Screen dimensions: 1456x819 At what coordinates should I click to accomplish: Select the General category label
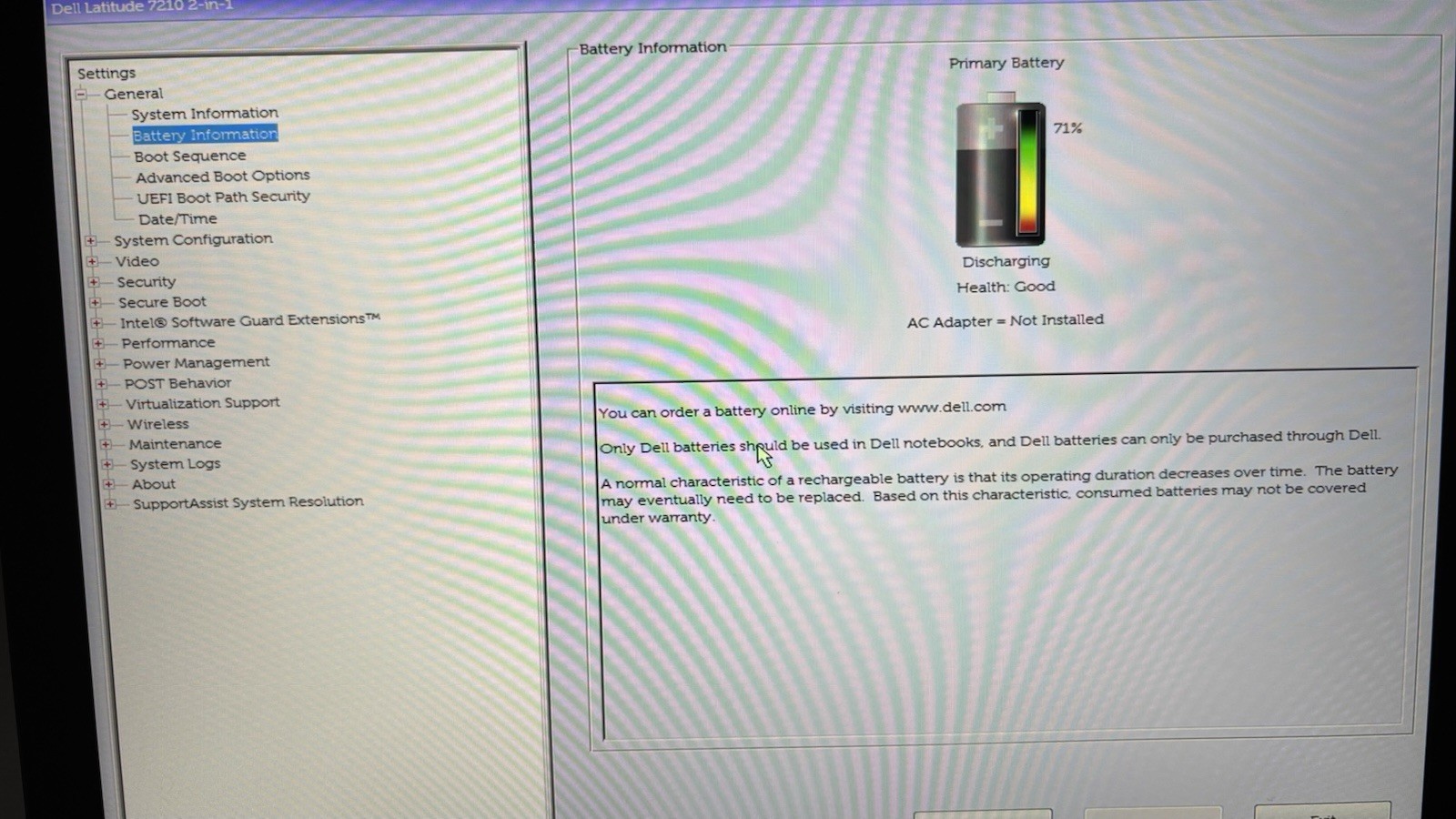134,94
